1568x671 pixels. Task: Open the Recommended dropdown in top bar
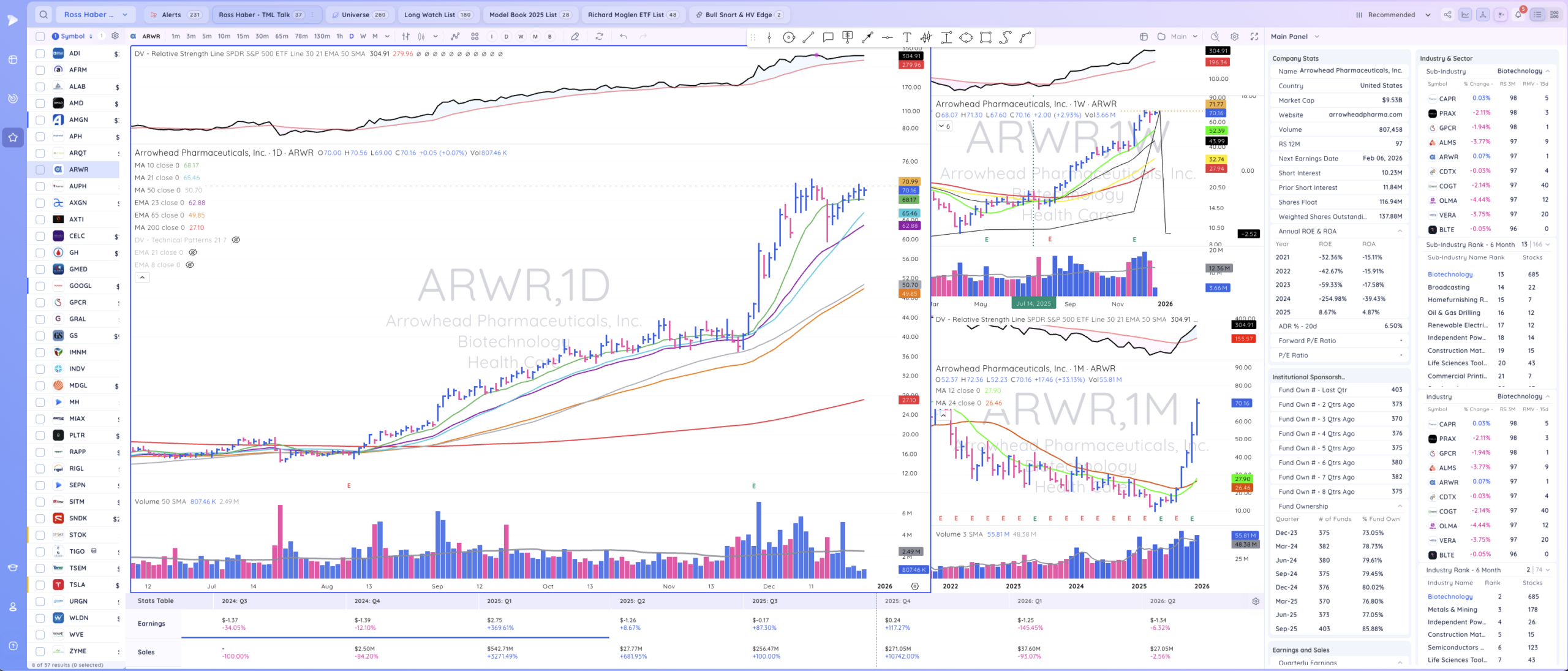pyautogui.click(x=1393, y=15)
